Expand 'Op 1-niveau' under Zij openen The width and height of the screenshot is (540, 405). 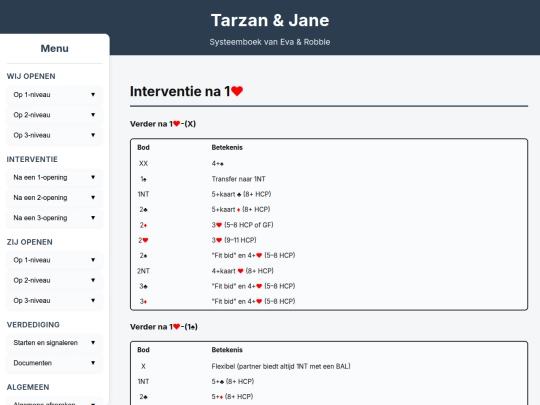pyautogui.click(x=54, y=260)
